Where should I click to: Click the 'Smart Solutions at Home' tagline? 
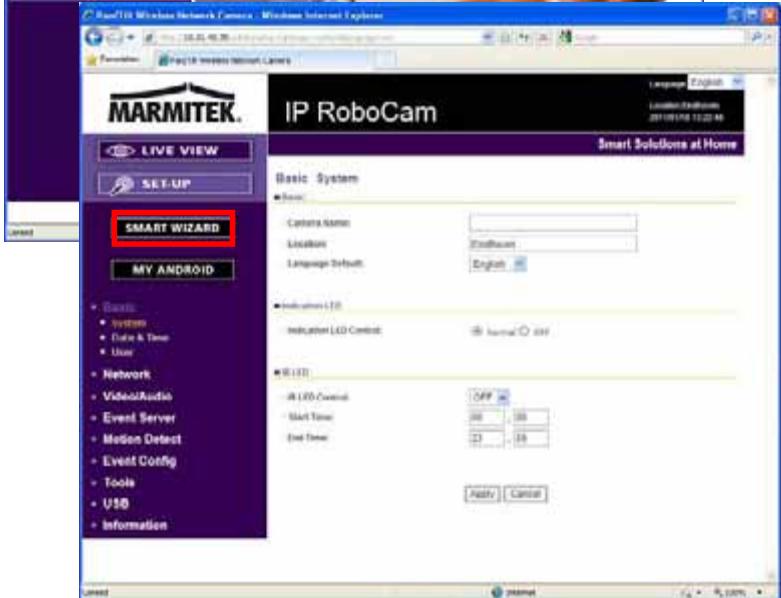pyautogui.click(x=667, y=144)
